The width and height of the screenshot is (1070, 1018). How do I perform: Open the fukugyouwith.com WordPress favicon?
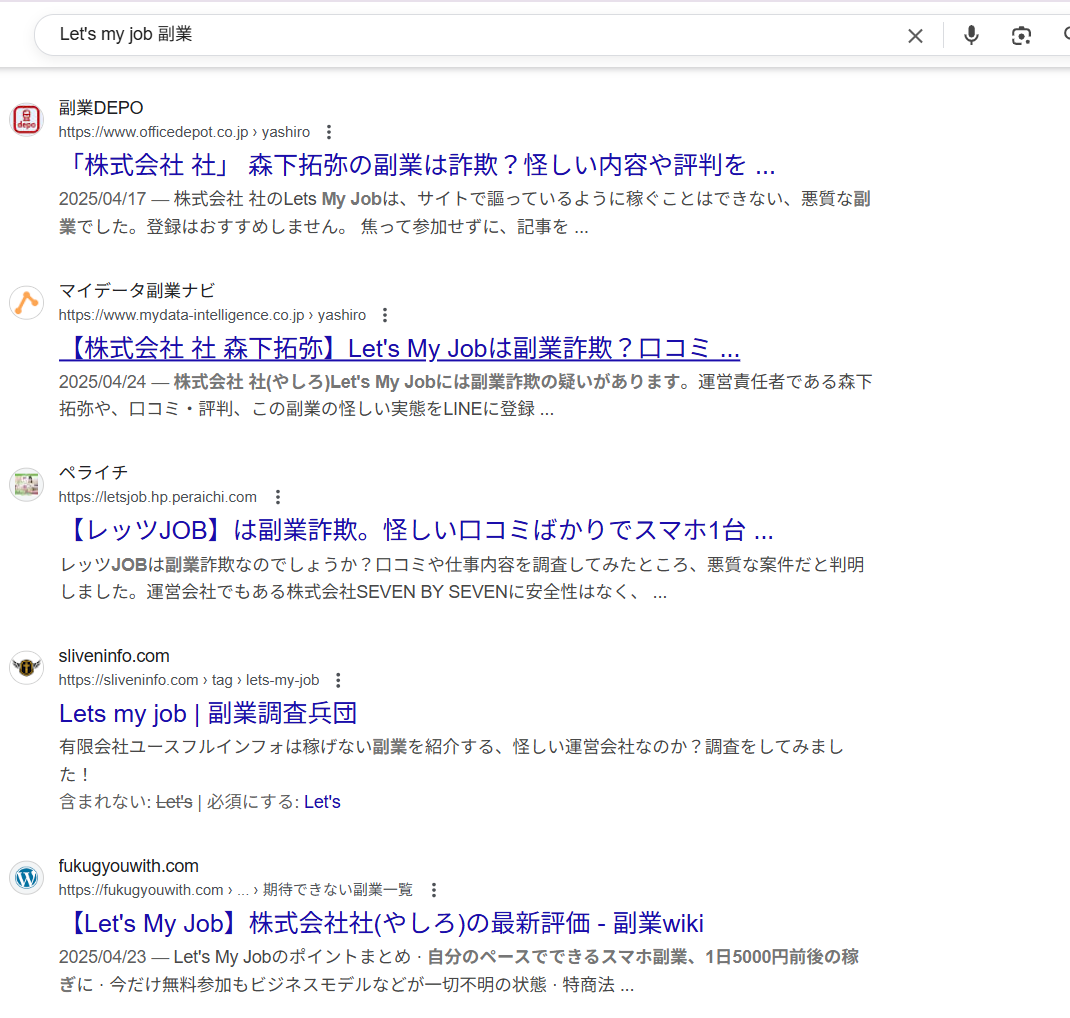(27, 877)
